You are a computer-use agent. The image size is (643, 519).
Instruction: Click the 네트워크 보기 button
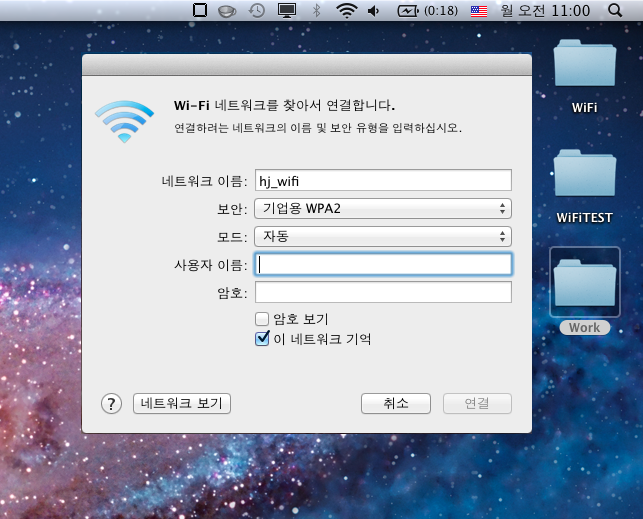(x=182, y=403)
